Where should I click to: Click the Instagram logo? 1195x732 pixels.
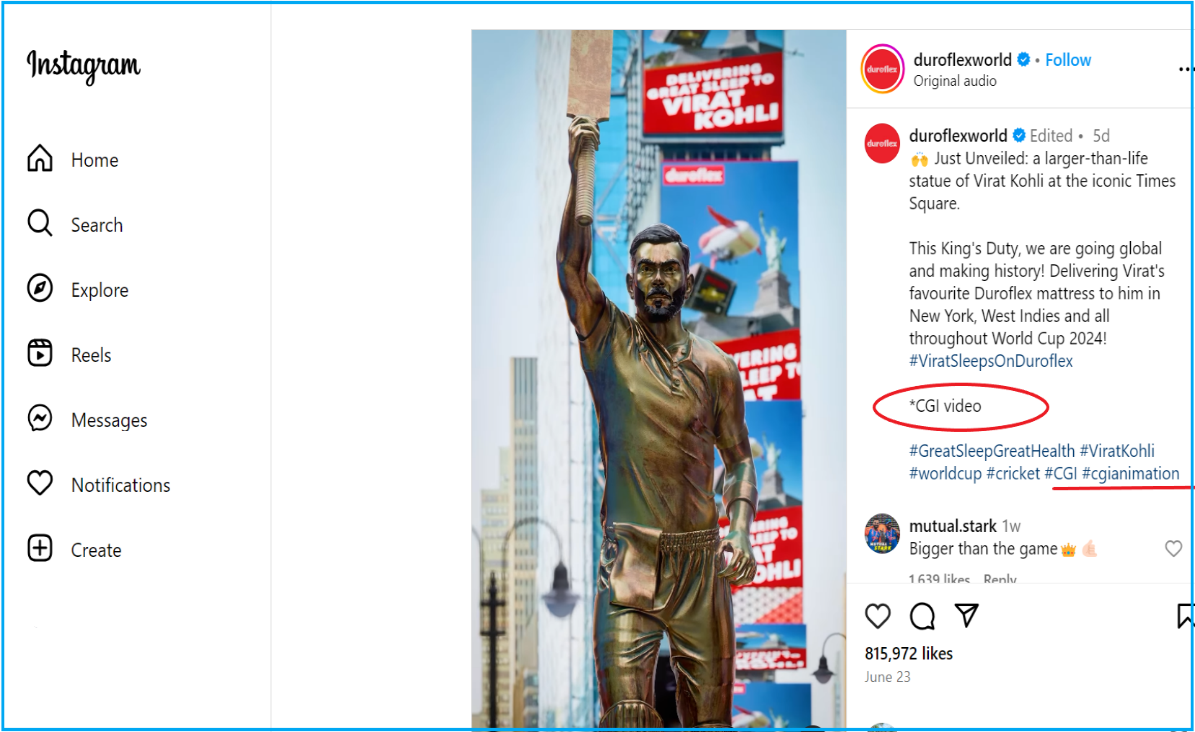pos(84,66)
